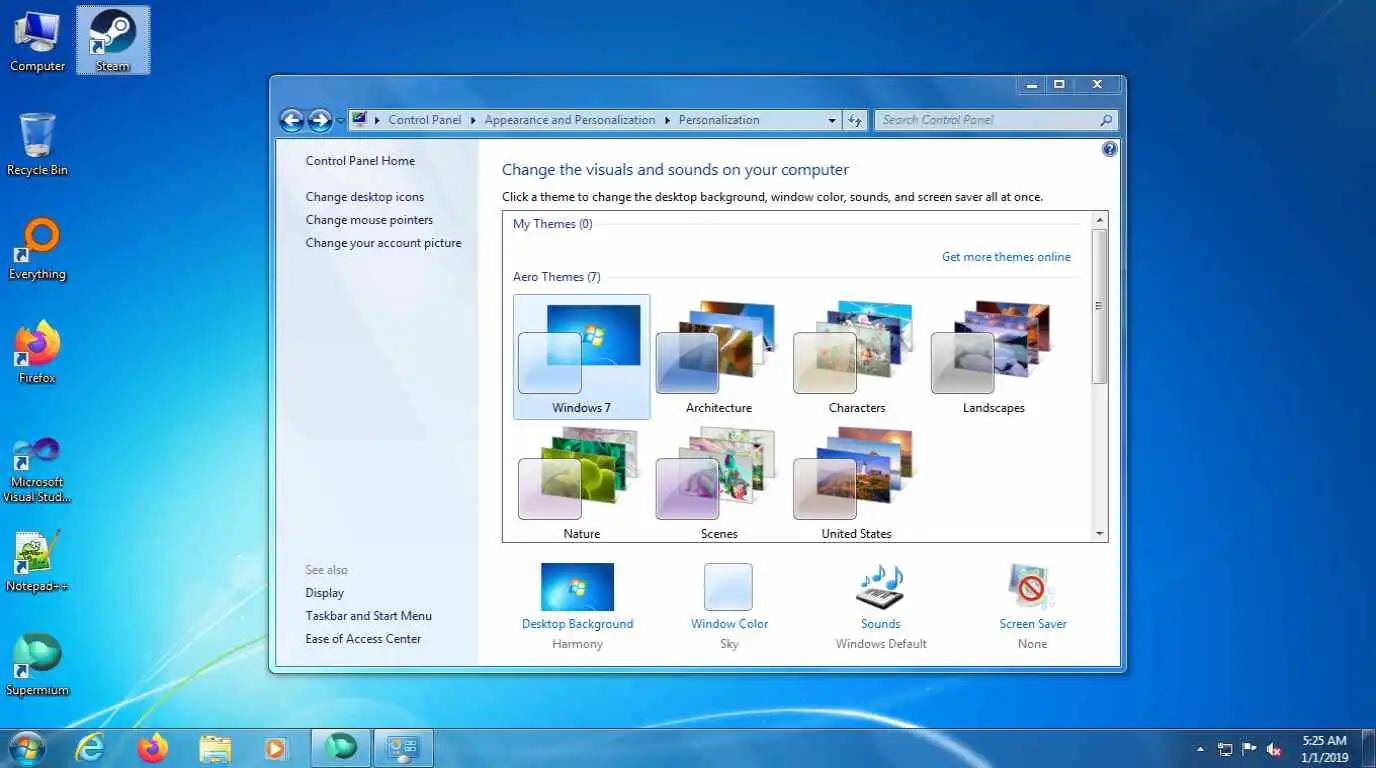Open the network tray icon
Image resolution: width=1376 pixels, height=768 pixels.
(x=1225, y=749)
